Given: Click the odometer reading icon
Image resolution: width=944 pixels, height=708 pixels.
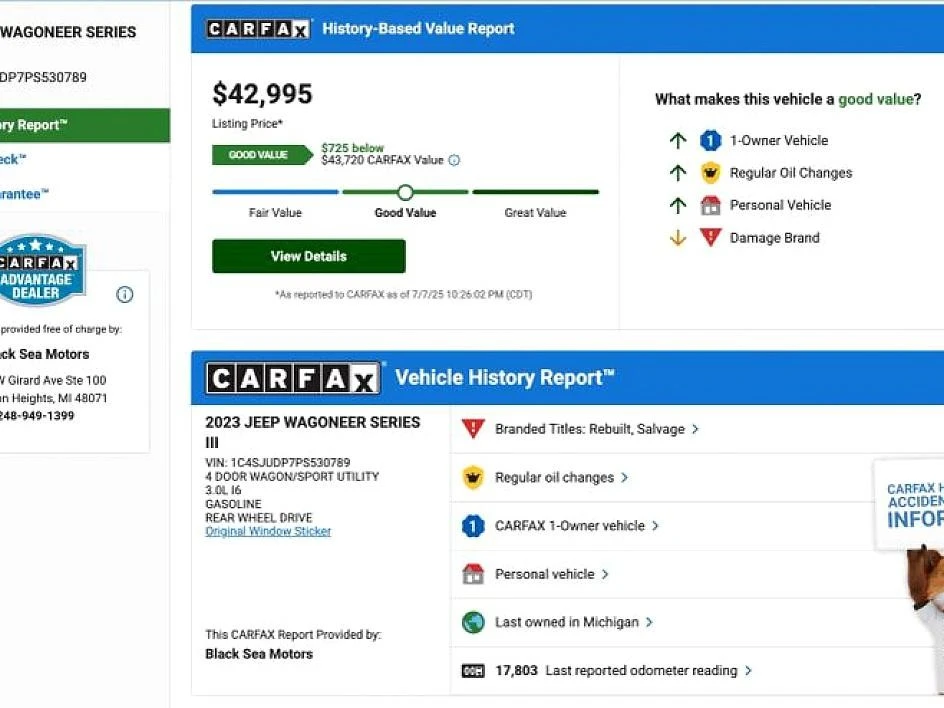Looking at the screenshot, I should (473, 671).
